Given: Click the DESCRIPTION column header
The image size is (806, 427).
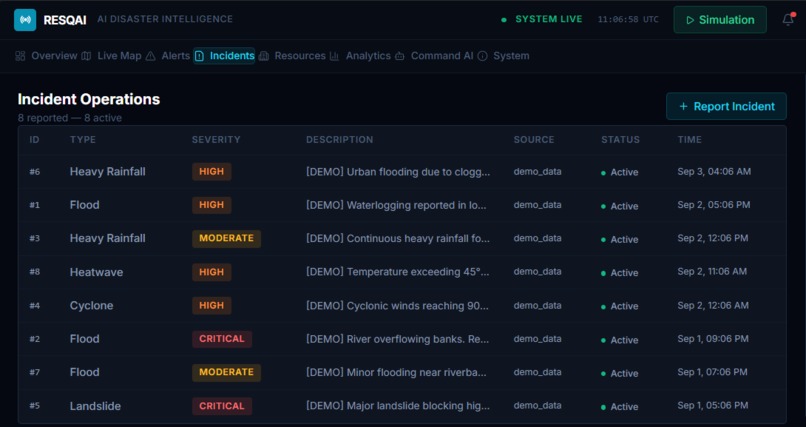Looking at the screenshot, I should 340,140.
